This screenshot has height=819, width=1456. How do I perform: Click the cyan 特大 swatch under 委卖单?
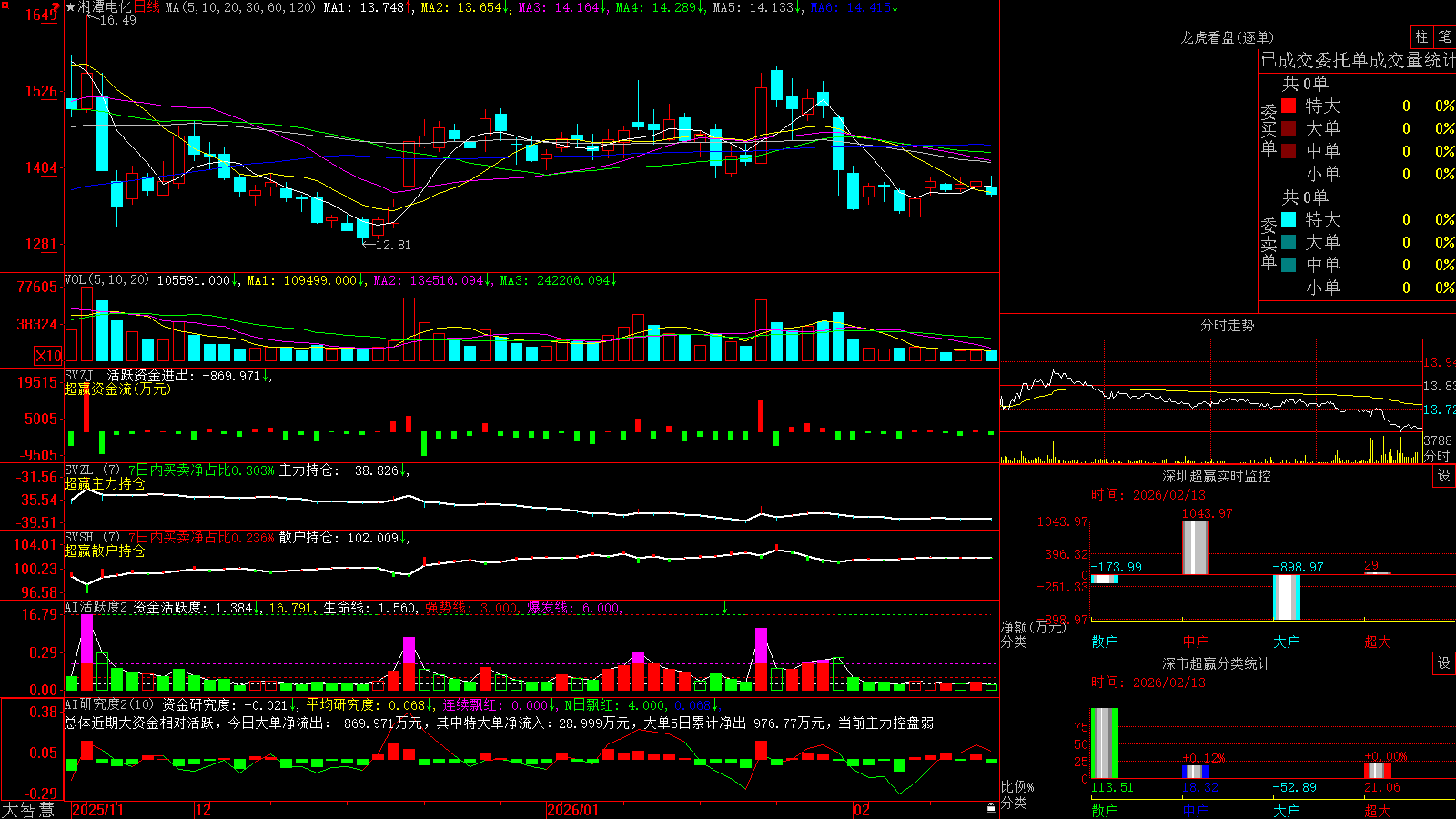pos(1289,219)
